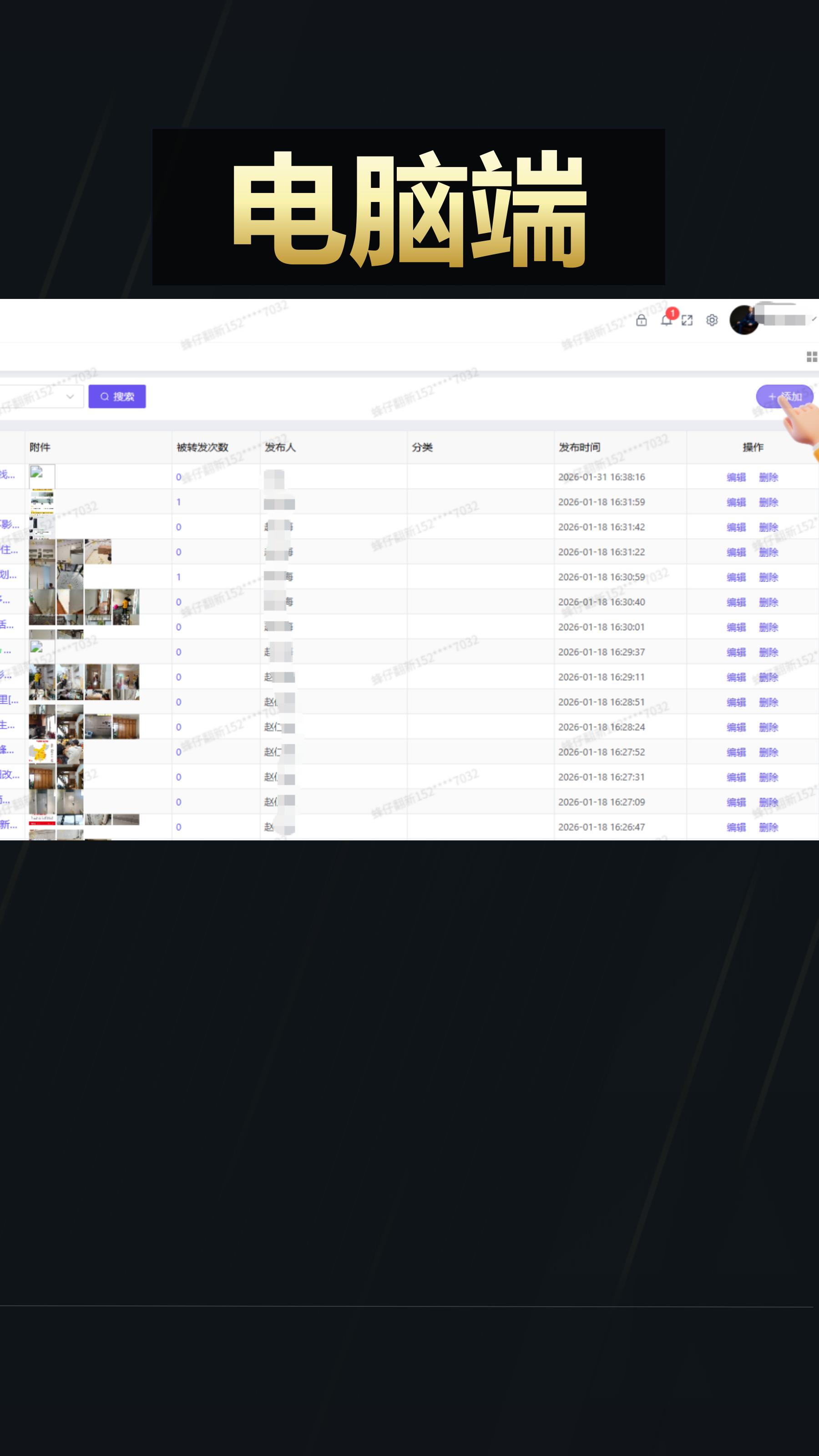
Task: Click forward count 1 in the 16:30:59 row
Action: pos(179,577)
